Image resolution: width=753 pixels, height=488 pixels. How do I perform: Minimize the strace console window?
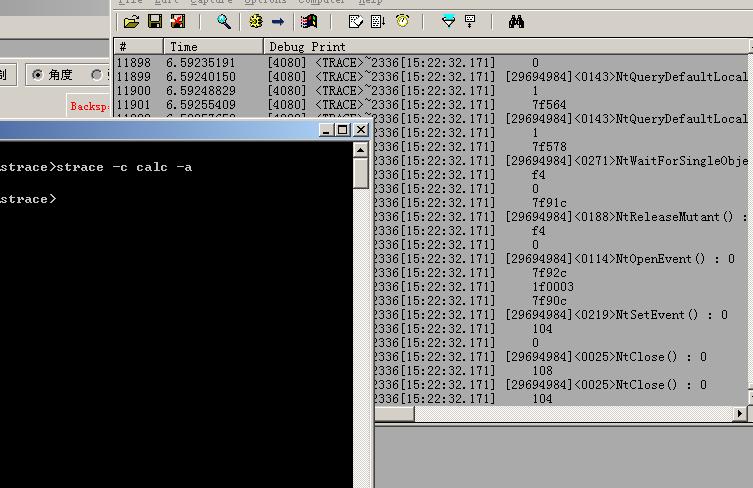click(326, 130)
